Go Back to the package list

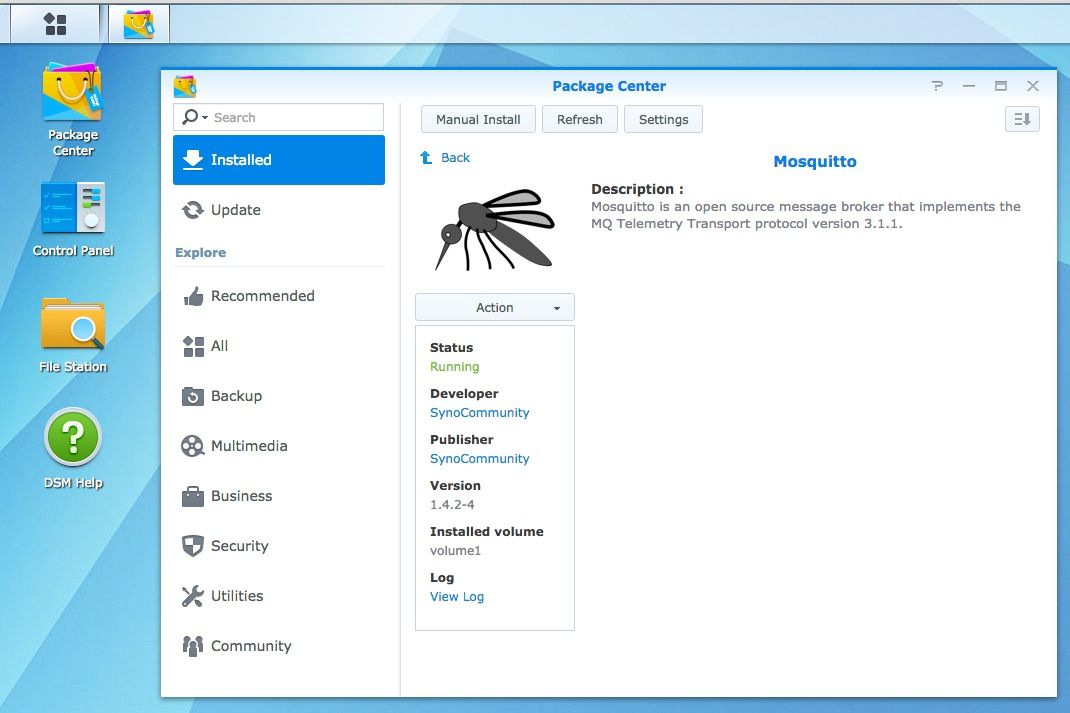[455, 158]
